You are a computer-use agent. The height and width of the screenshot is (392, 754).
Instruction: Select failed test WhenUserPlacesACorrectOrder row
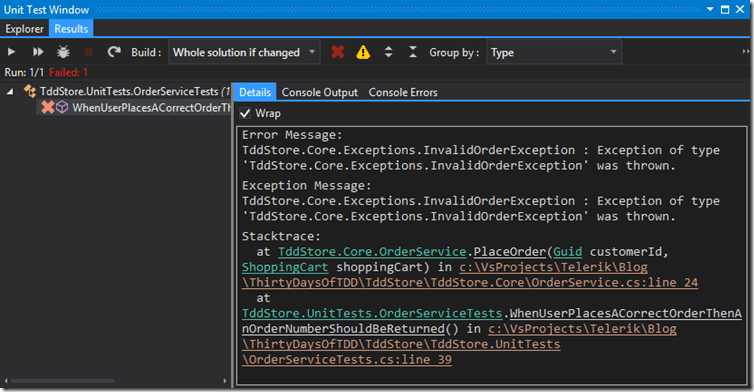coord(134,107)
